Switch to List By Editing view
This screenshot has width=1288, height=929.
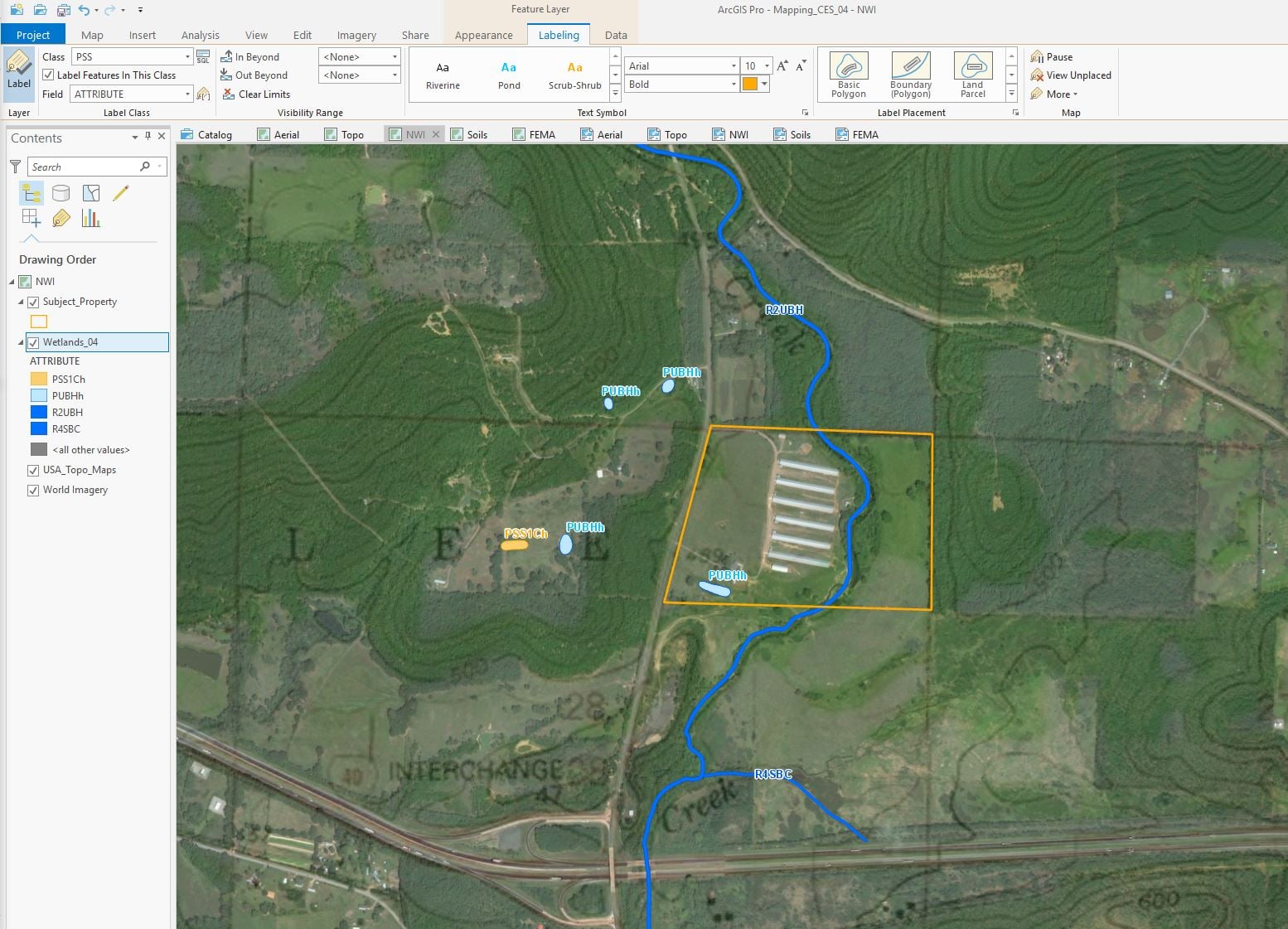(121, 193)
